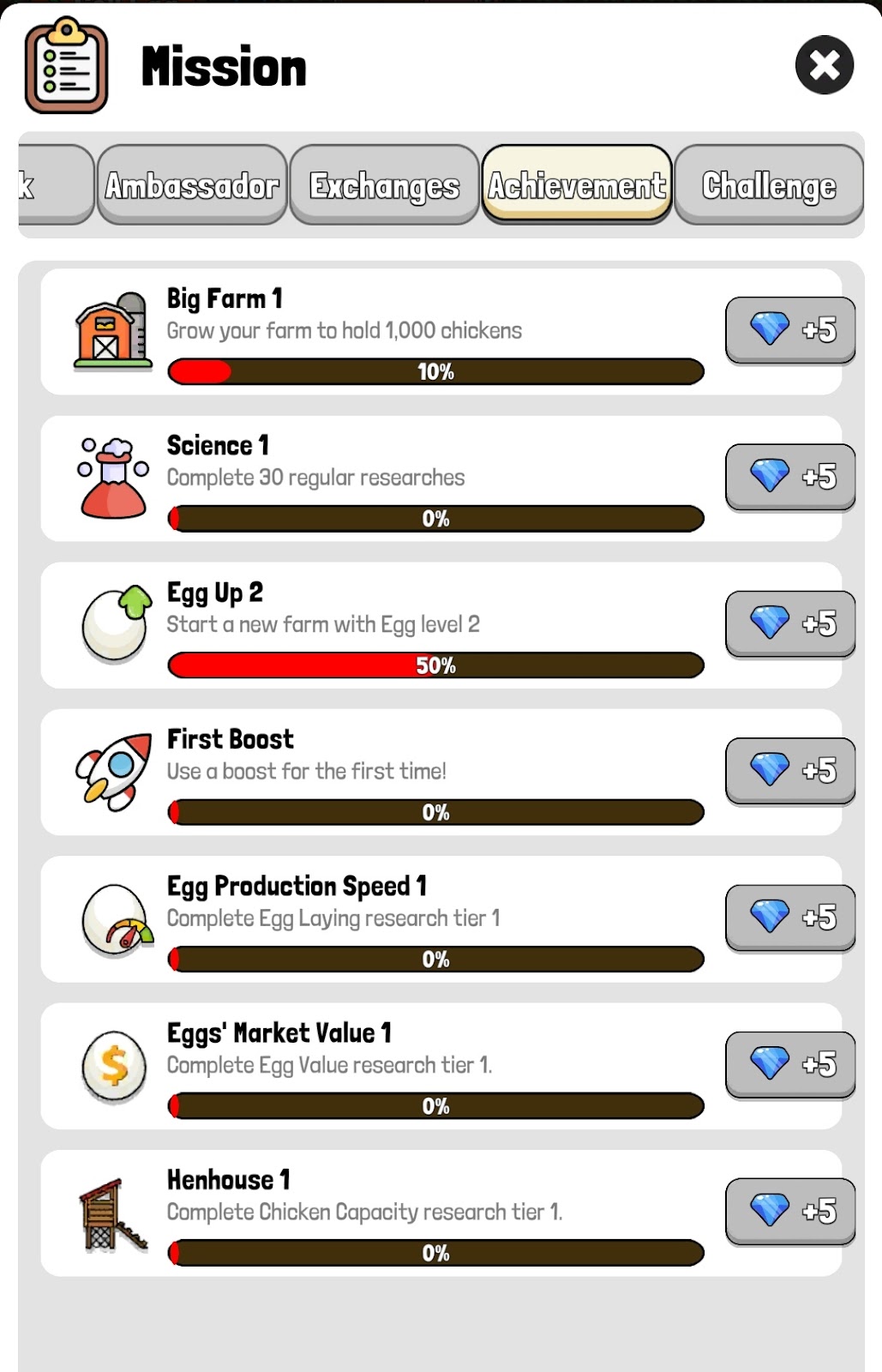Claim the Science 1 gem reward
This screenshot has height=1372, width=882.
[790, 477]
